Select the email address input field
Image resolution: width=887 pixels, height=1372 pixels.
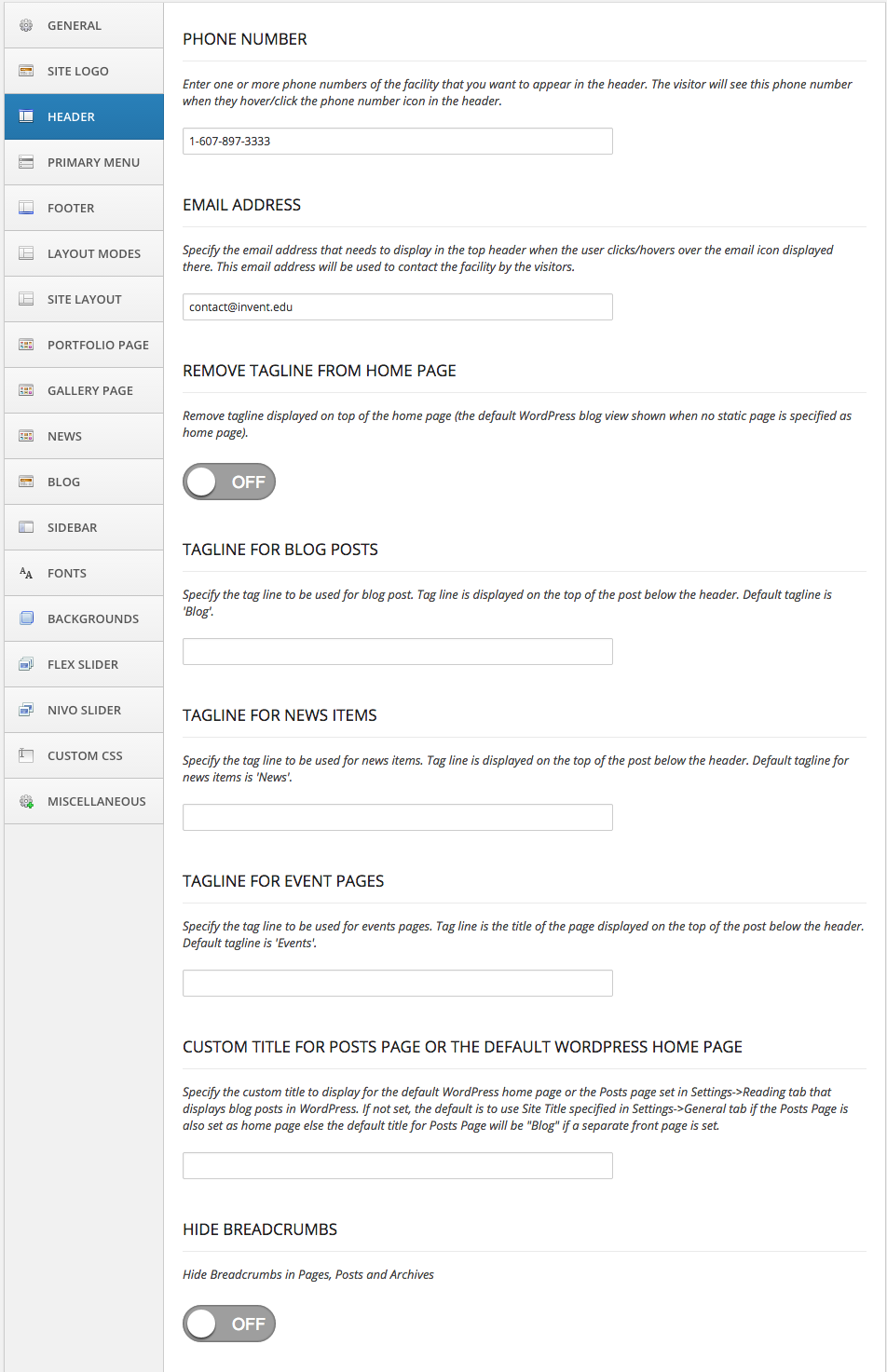tap(397, 306)
